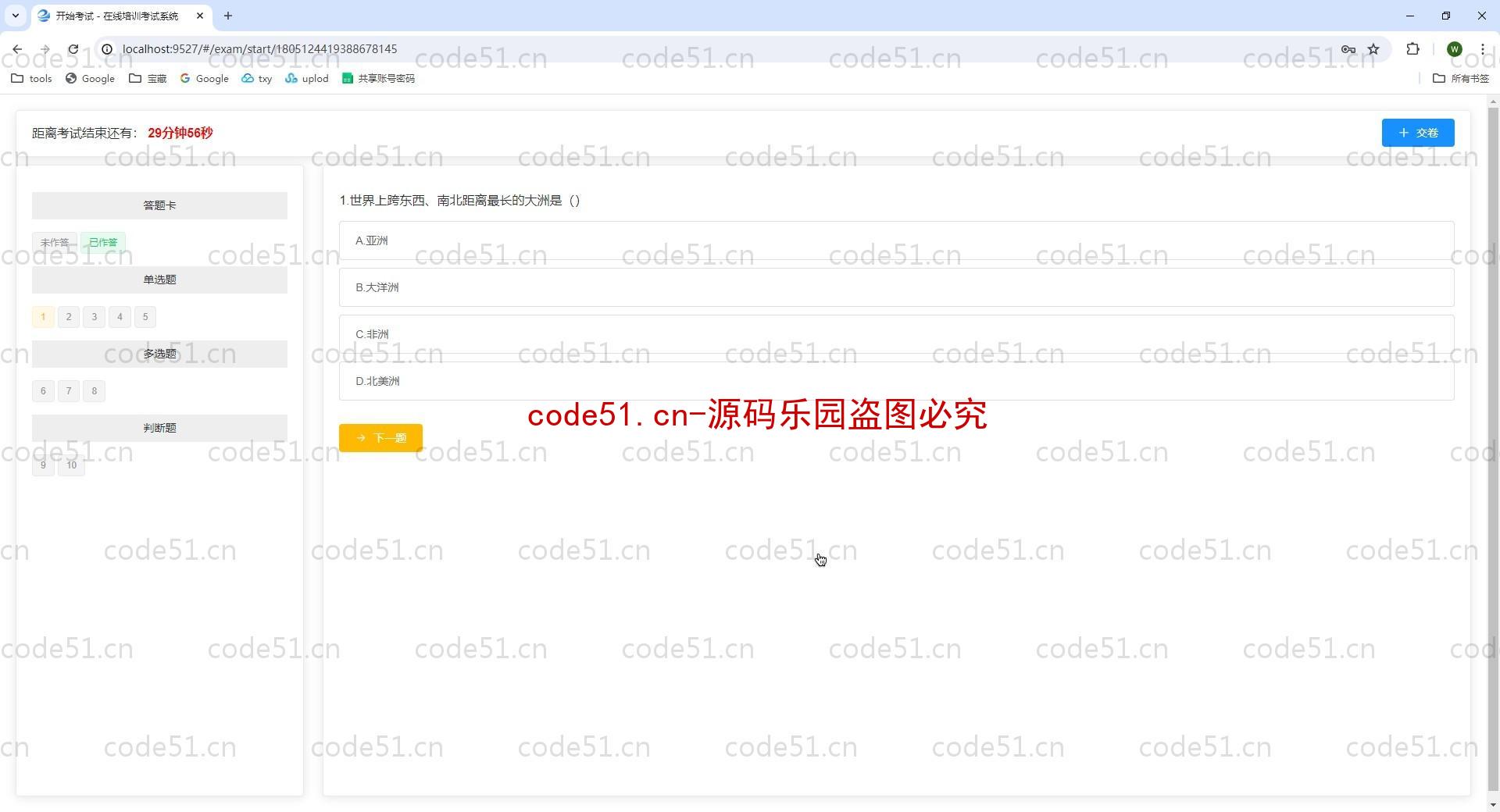Viewport: 1500px width, 812px height.
Task: Jump to question 1 in answer card
Action: click(x=43, y=317)
